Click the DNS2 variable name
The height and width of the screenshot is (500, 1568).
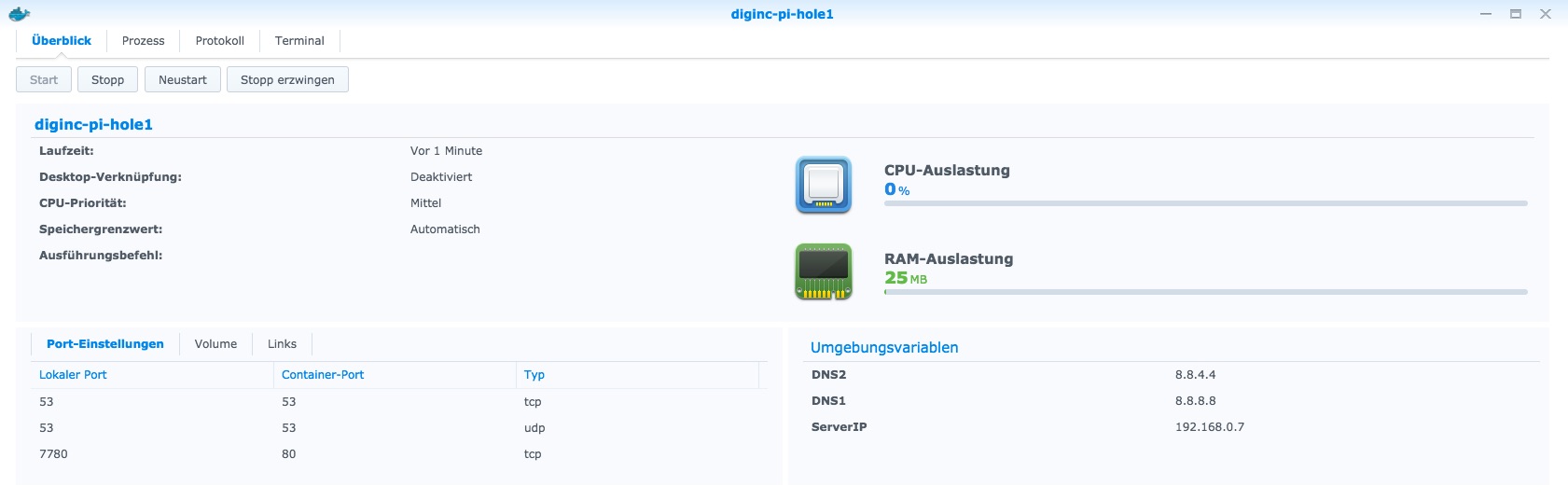point(828,375)
